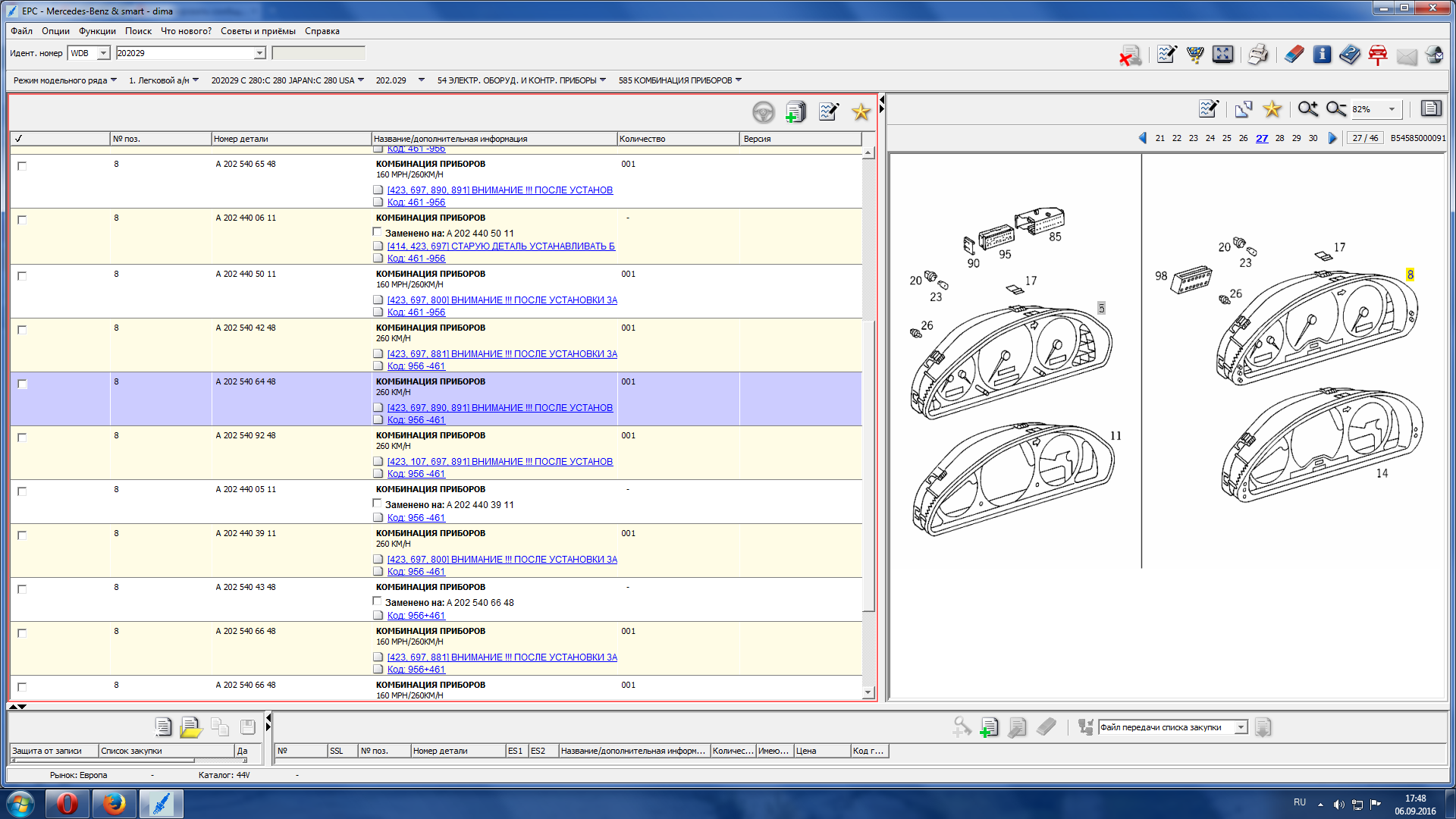Open the Функции menu
Viewport: 1456px width, 819px height.
tap(97, 31)
